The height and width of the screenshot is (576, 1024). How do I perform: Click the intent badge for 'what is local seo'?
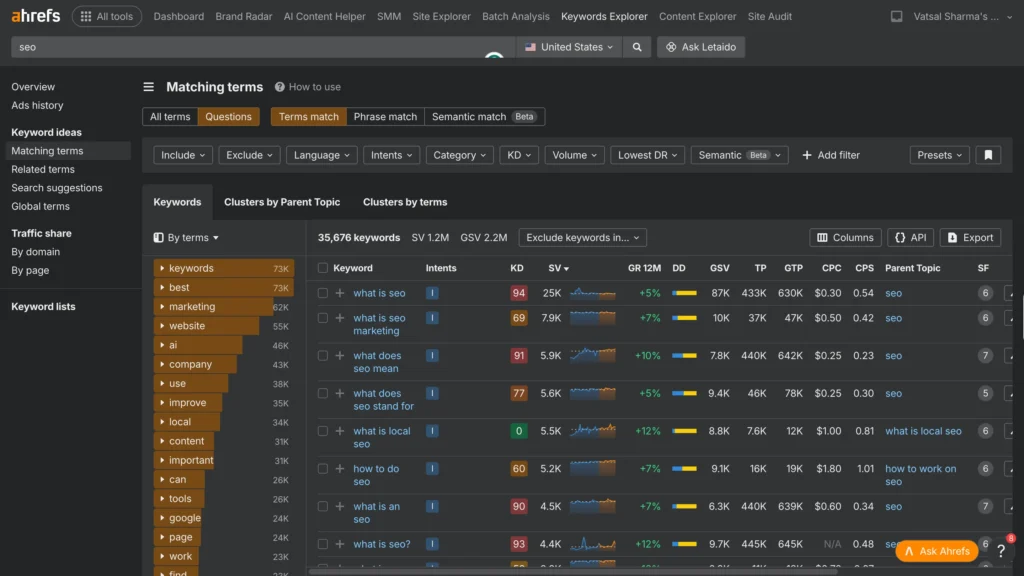tap(432, 431)
